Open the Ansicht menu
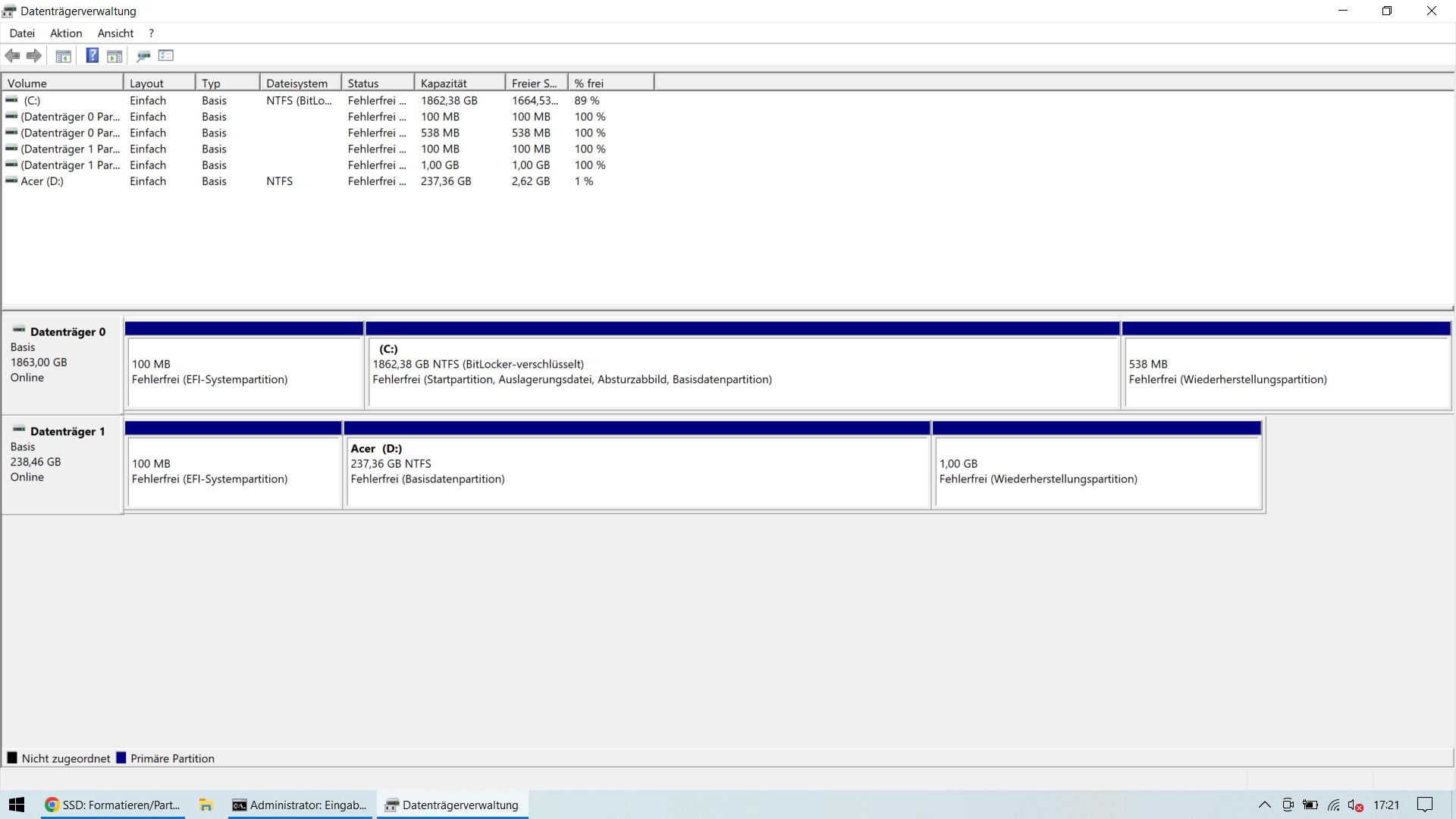The width and height of the screenshot is (1456, 819). point(115,33)
